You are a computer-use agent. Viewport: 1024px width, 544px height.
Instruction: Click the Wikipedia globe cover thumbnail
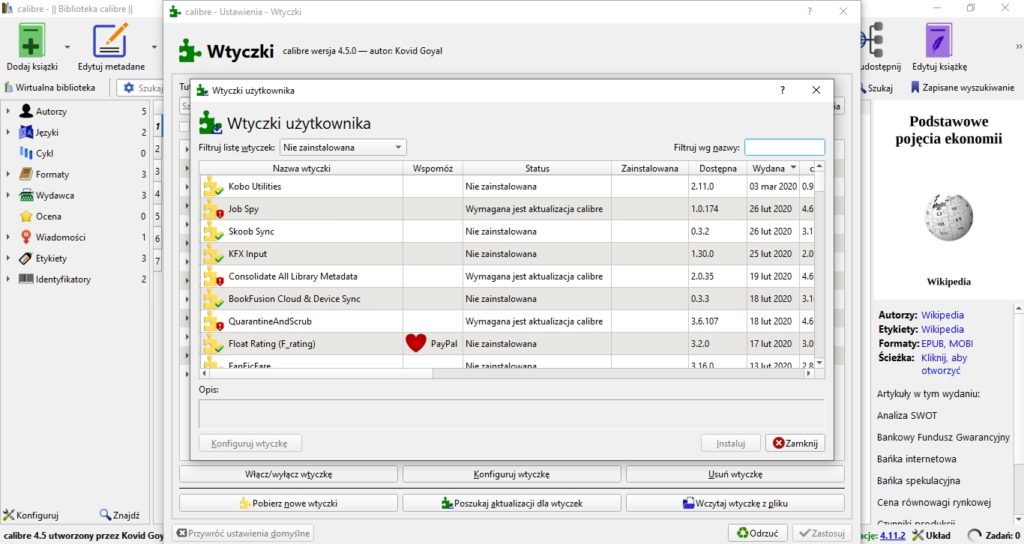pyautogui.click(x=949, y=217)
